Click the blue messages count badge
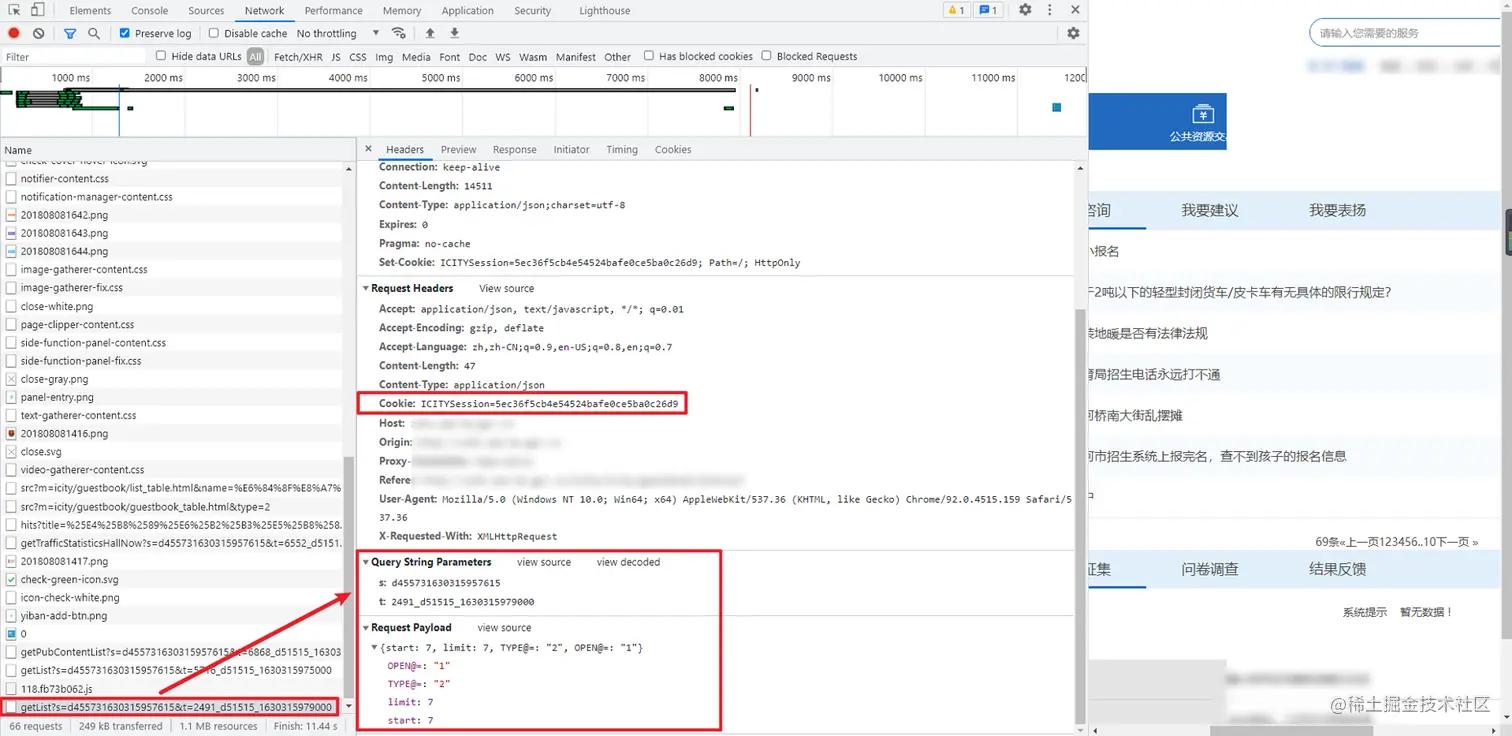This screenshot has width=1512, height=736. coord(988,10)
